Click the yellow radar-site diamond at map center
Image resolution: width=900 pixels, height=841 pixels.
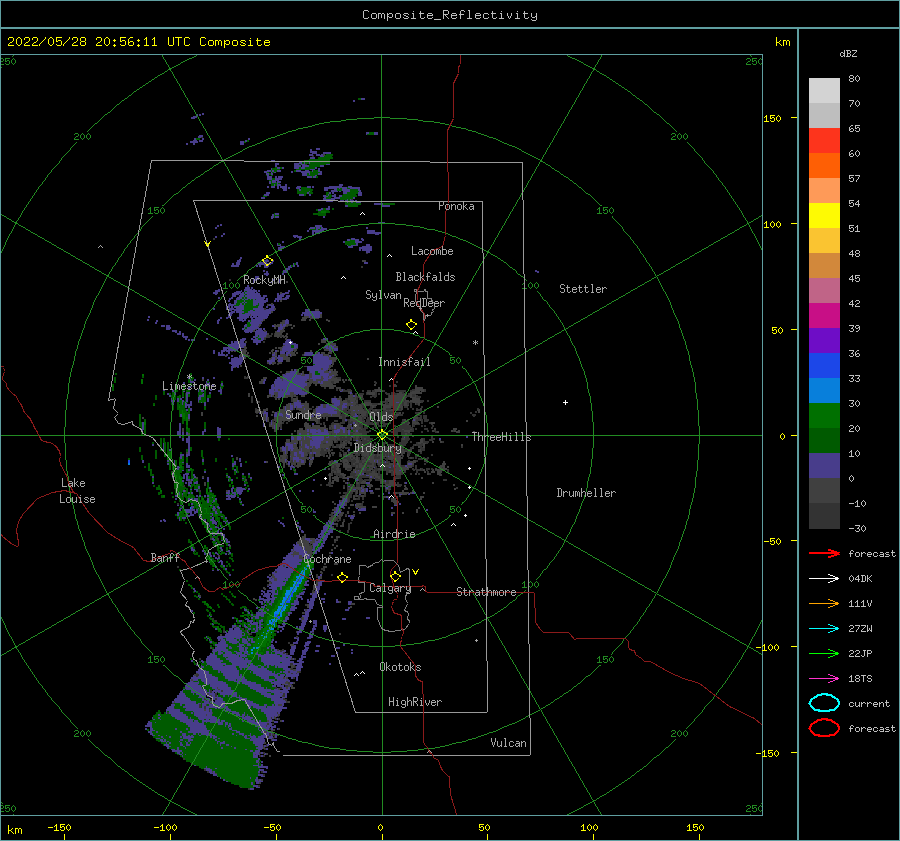382,435
